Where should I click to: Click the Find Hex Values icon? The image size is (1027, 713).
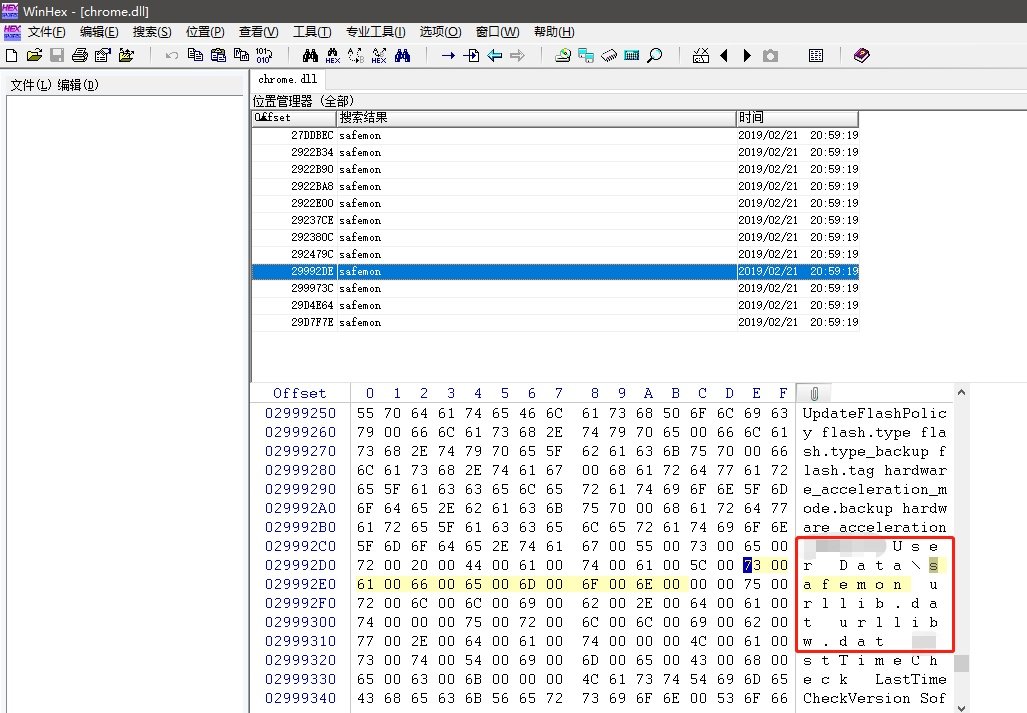click(x=332, y=56)
